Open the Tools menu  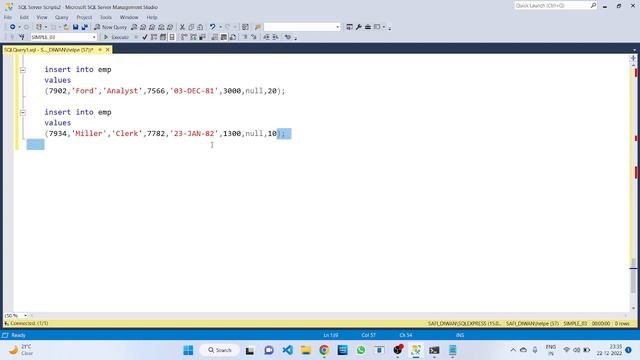[106, 17]
